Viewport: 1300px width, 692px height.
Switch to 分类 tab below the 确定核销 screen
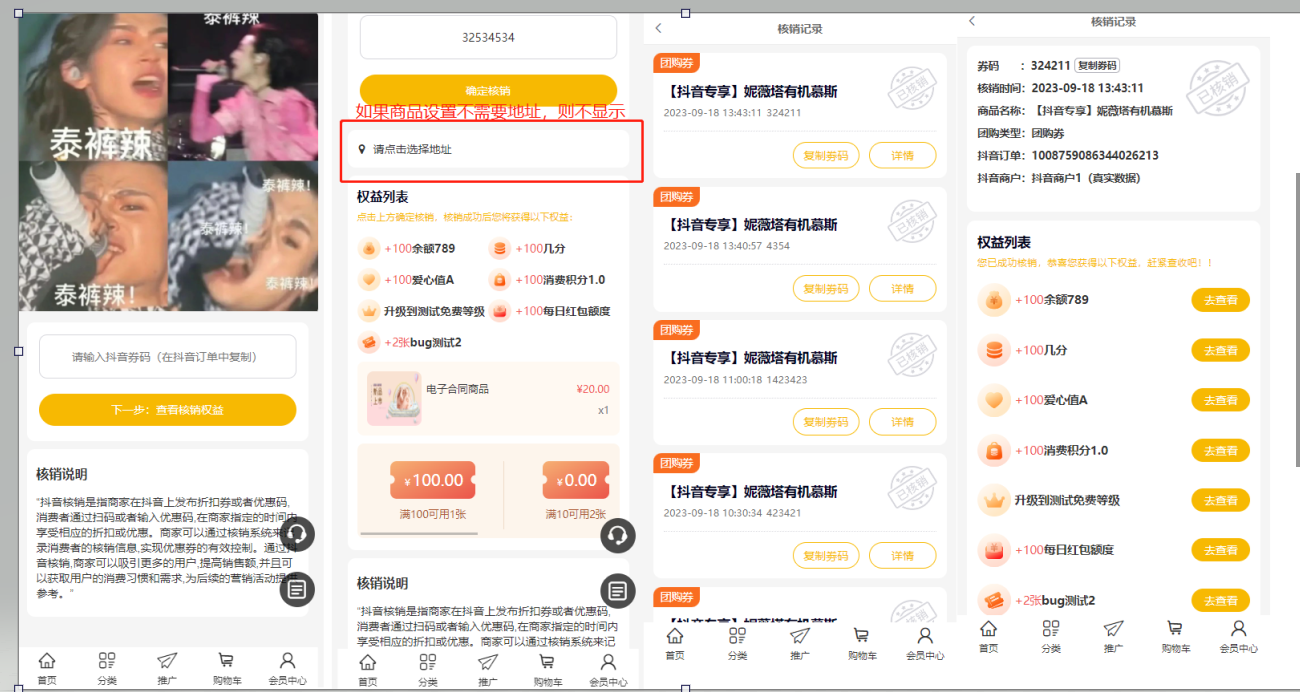[428, 669]
